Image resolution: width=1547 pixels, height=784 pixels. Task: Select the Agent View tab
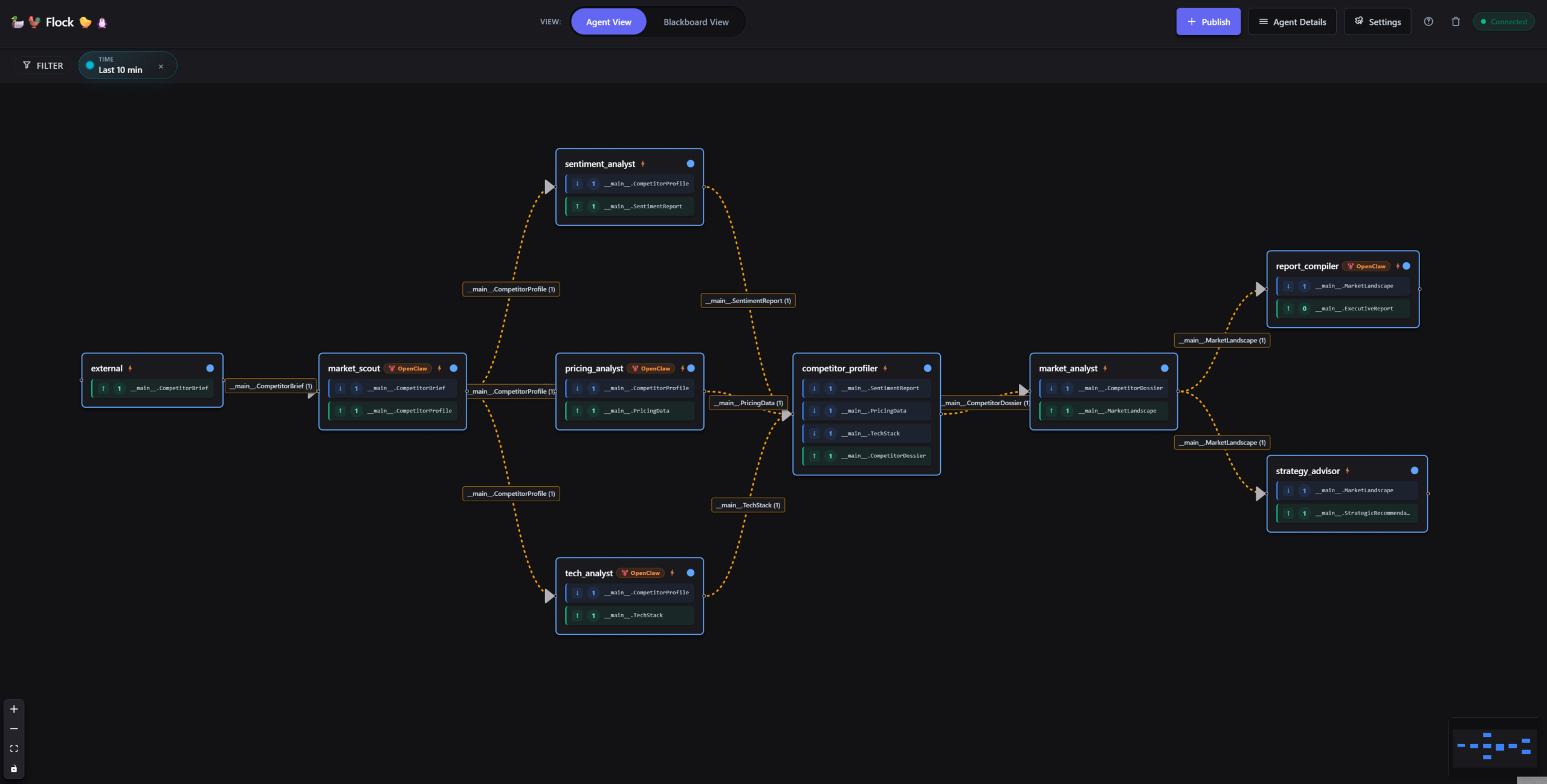coord(608,22)
